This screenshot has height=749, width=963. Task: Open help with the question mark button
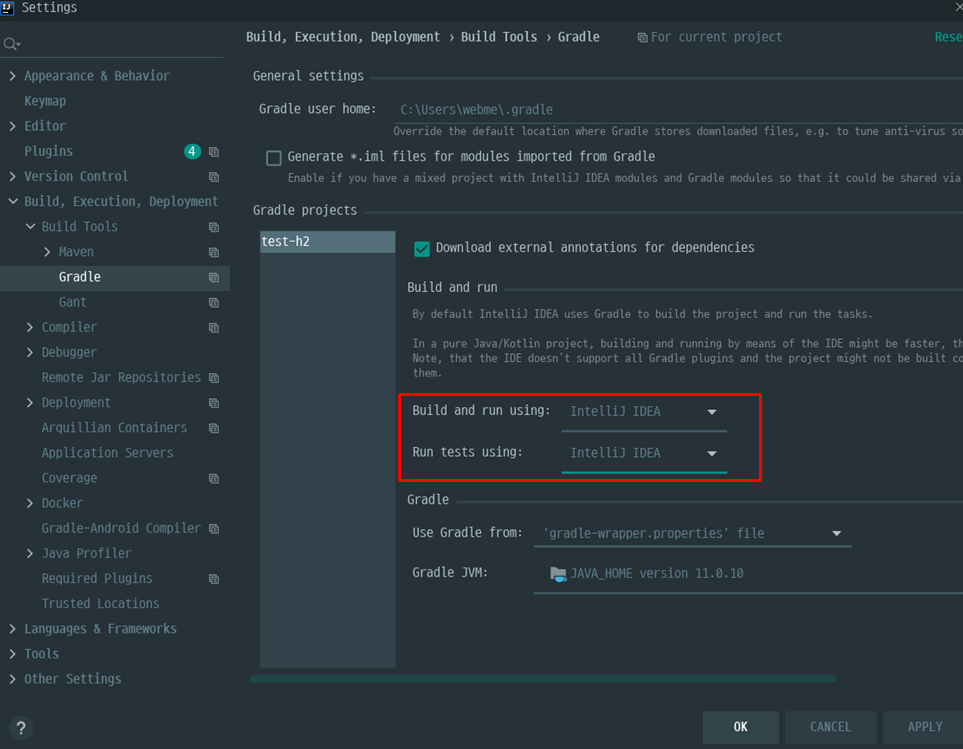(21, 728)
